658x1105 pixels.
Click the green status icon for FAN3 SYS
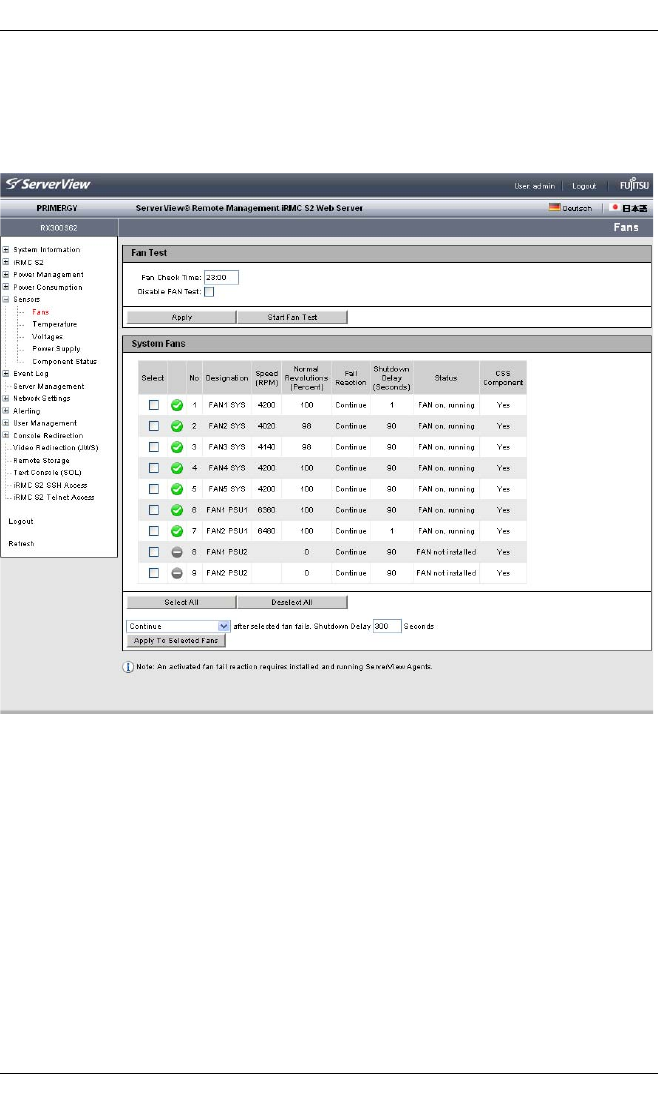coord(177,447)
